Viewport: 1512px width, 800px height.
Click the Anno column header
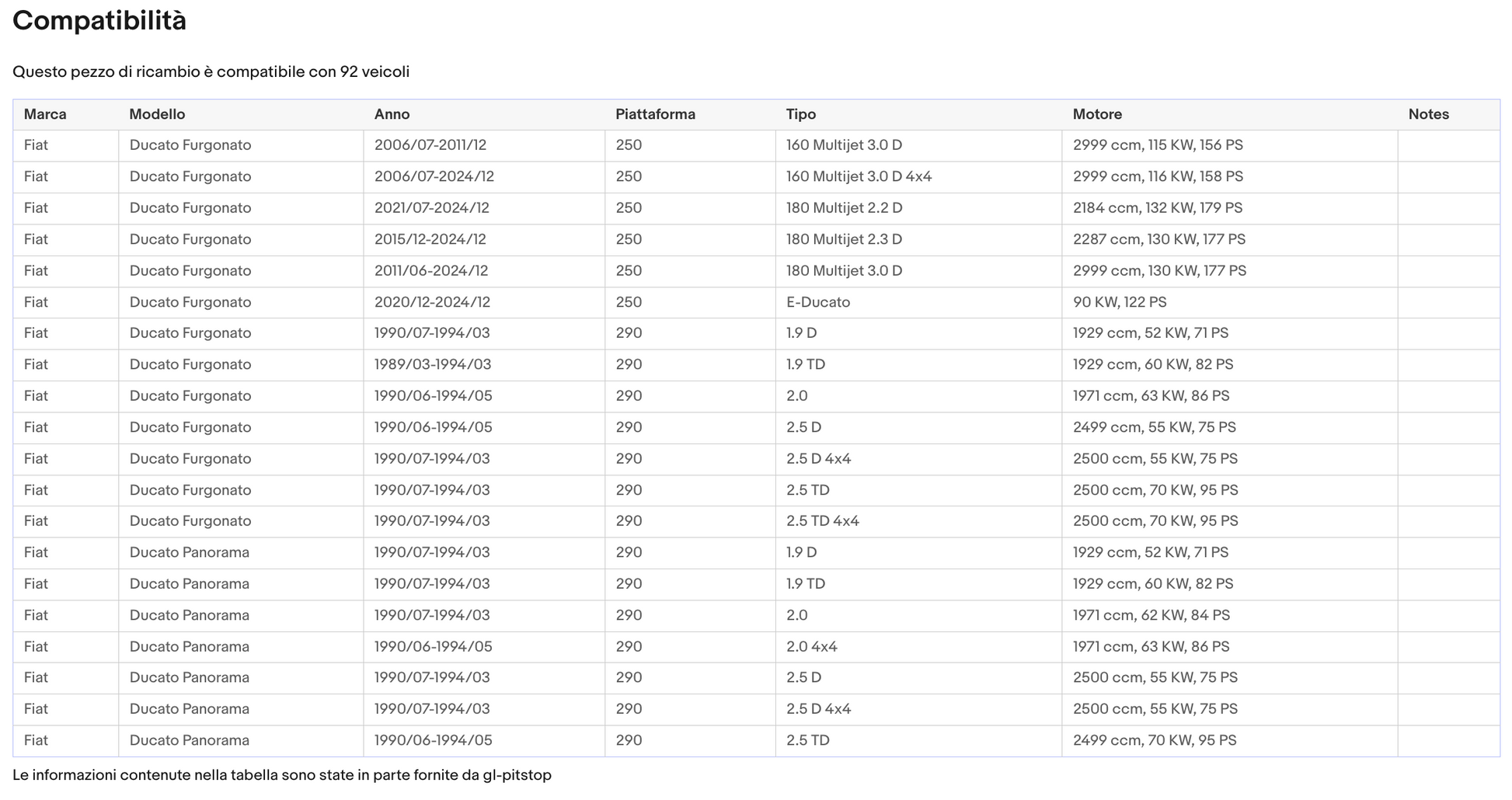pyautogui.click(x=392, y=114)
